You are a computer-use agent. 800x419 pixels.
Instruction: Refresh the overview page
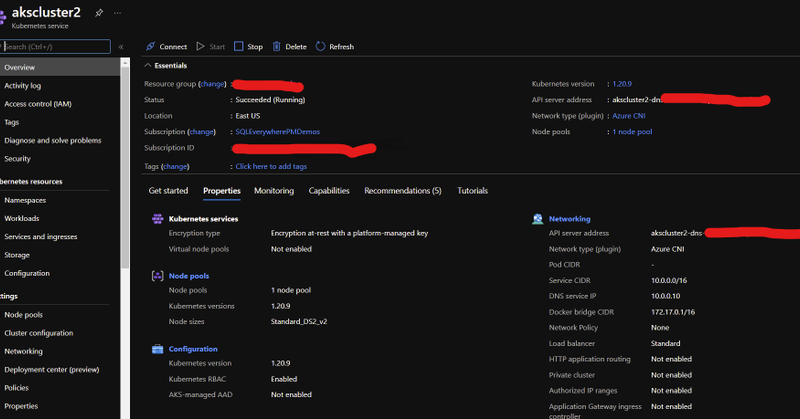[x=335, y=46]
